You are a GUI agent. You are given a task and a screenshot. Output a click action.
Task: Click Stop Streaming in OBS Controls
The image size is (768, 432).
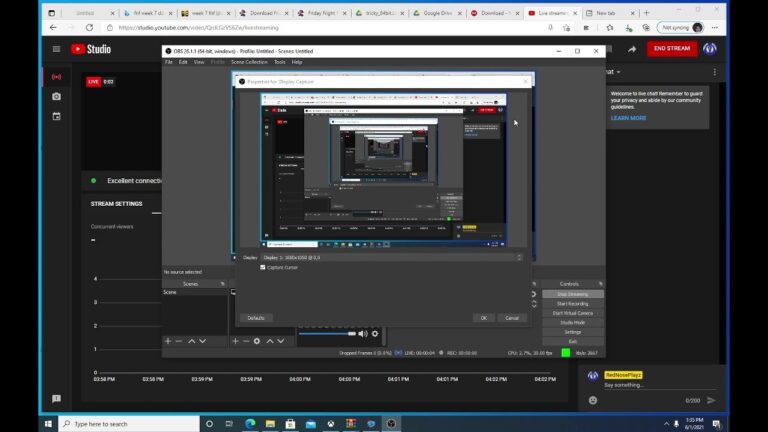pyautogui.click(x=572, y=294)
